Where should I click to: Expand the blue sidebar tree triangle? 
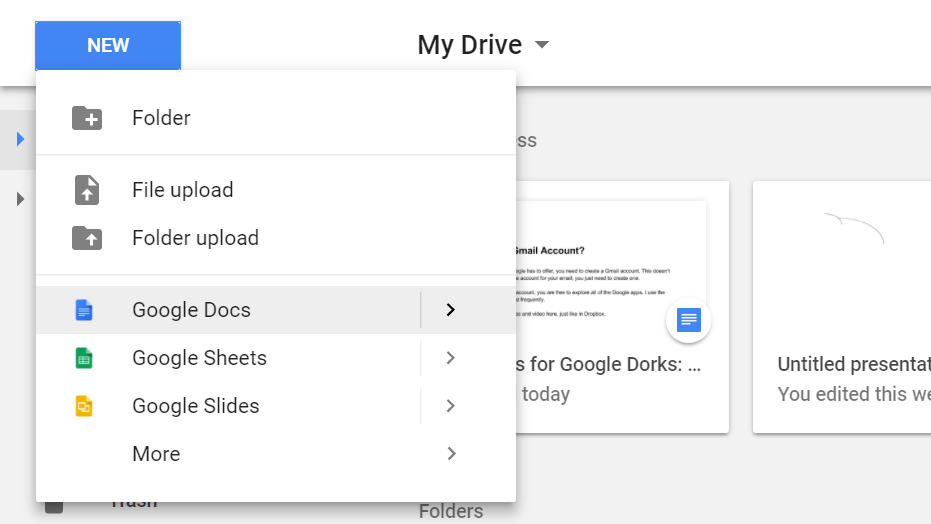(x=20, y=139)
